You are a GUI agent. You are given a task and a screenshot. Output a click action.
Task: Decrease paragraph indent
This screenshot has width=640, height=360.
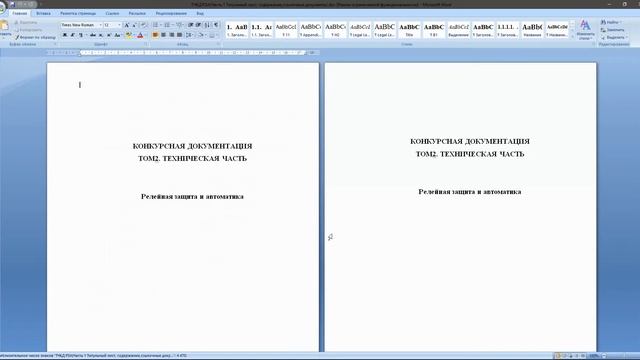pos(191,25)
